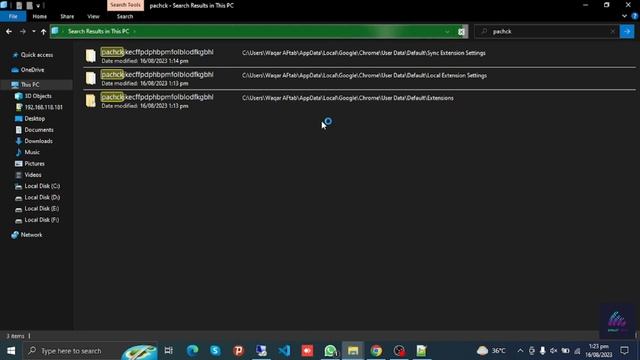Select OneDrive in navigation pane
This screenshot has width=640, height=360.
click(32, 70)
